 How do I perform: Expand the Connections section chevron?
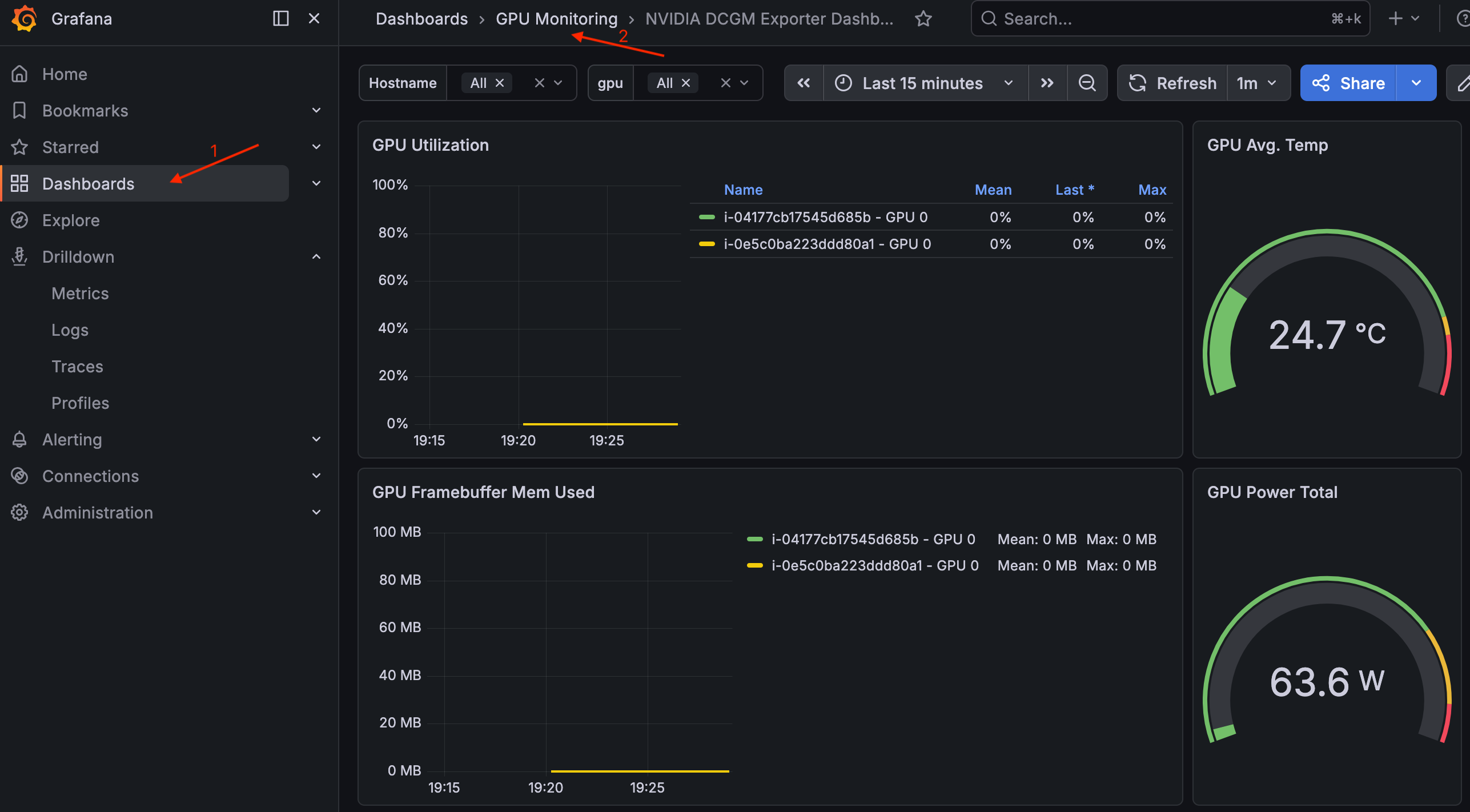pos(316,476)
